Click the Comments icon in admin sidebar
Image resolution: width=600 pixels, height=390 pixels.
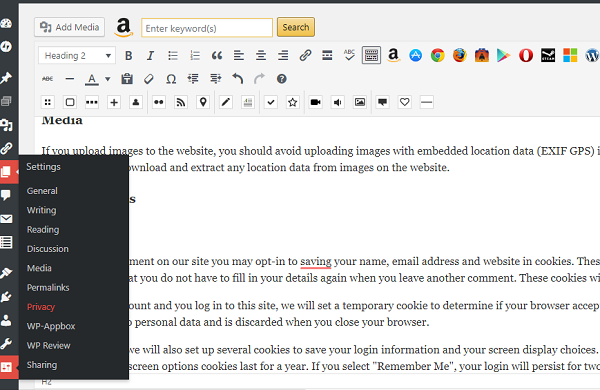(6, 195)
